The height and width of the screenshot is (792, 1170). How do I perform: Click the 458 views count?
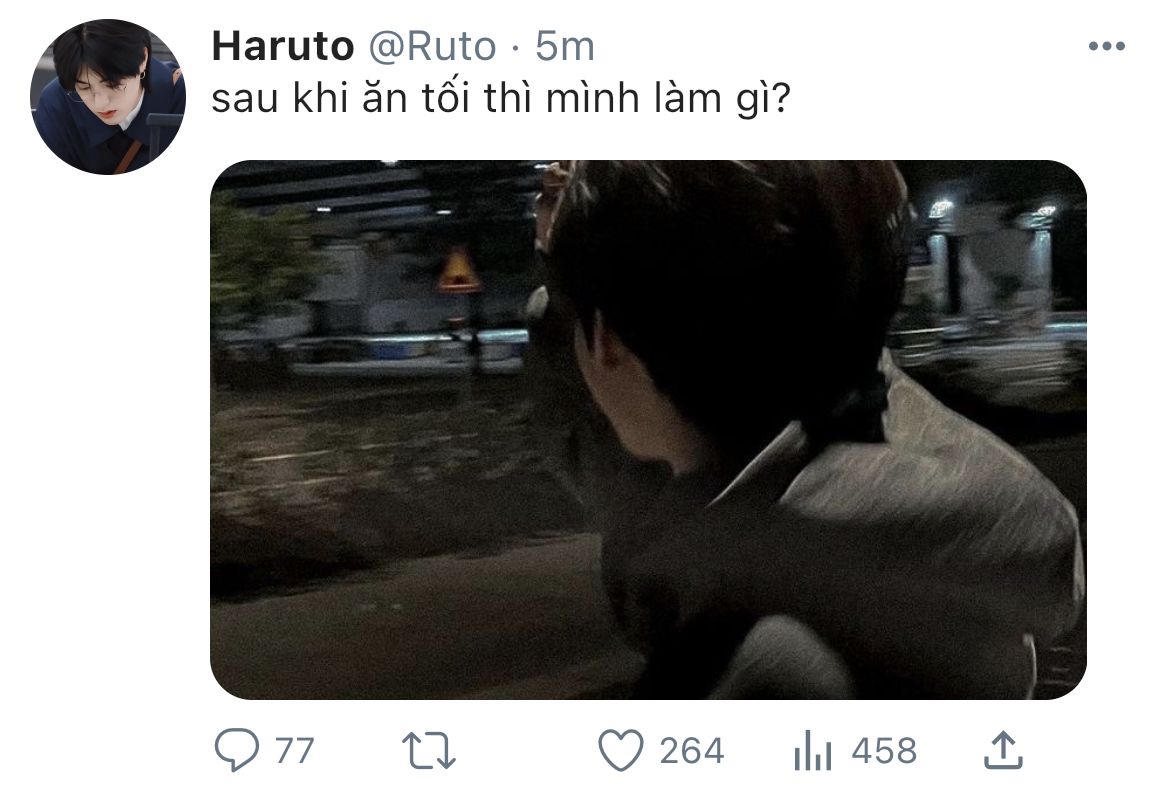884,750
